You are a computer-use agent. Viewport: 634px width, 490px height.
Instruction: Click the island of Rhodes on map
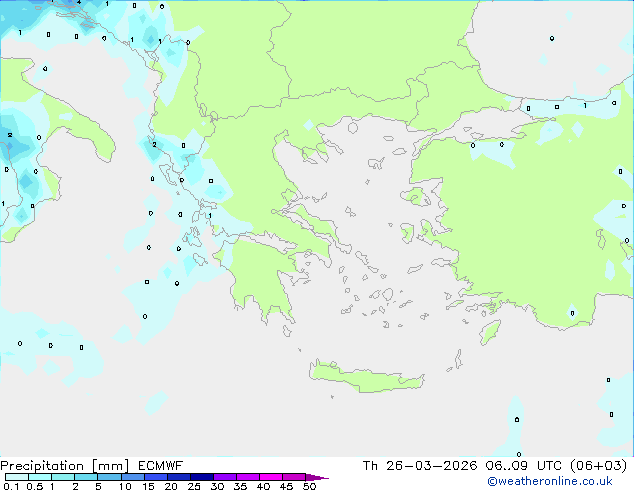point(490,332)
